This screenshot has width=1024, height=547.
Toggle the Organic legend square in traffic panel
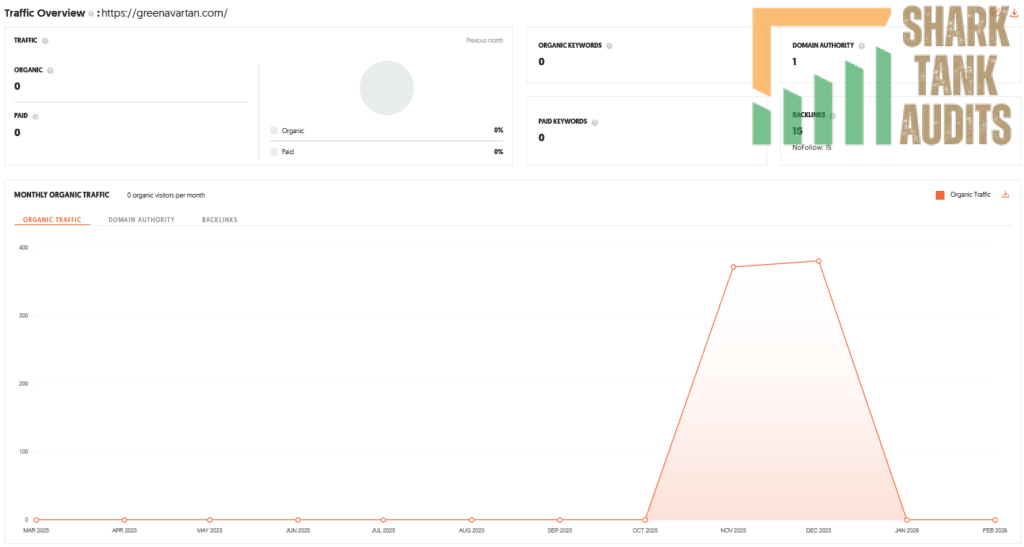pos(274,131)
